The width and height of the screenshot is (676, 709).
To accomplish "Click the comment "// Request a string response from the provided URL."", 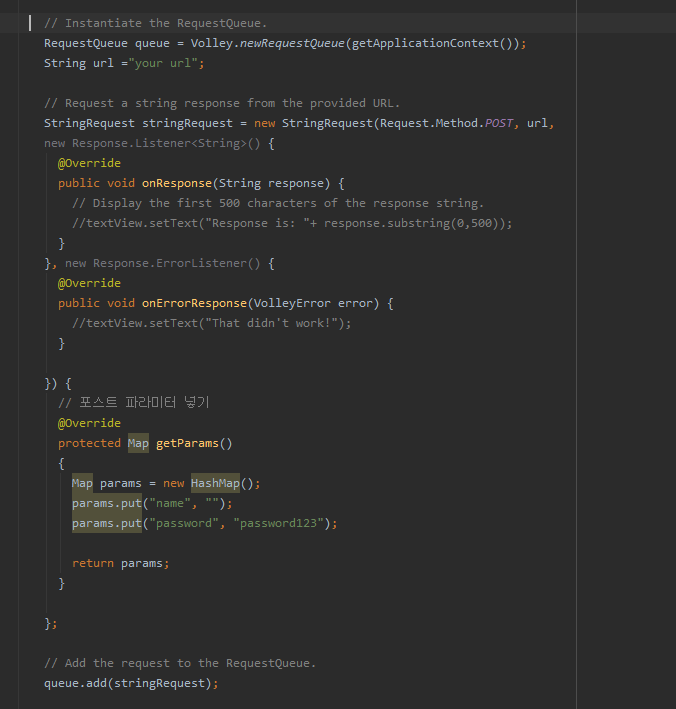I will coord(222,103).
